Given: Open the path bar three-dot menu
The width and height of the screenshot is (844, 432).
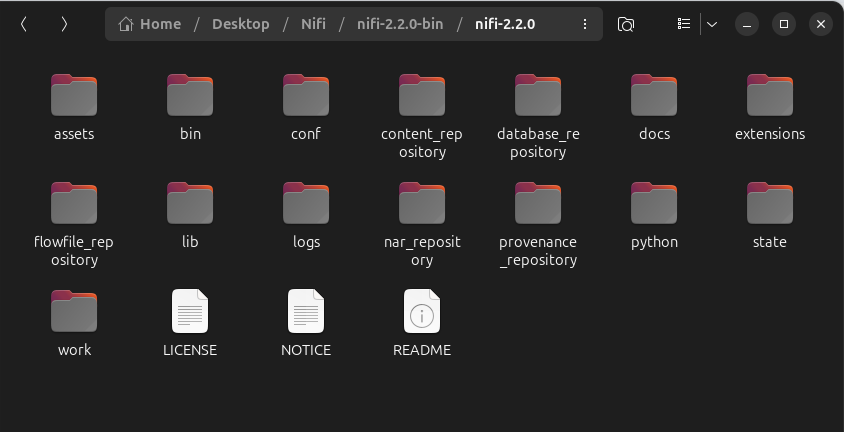Looking at the screenshot, I should click(x=585, y=24).
